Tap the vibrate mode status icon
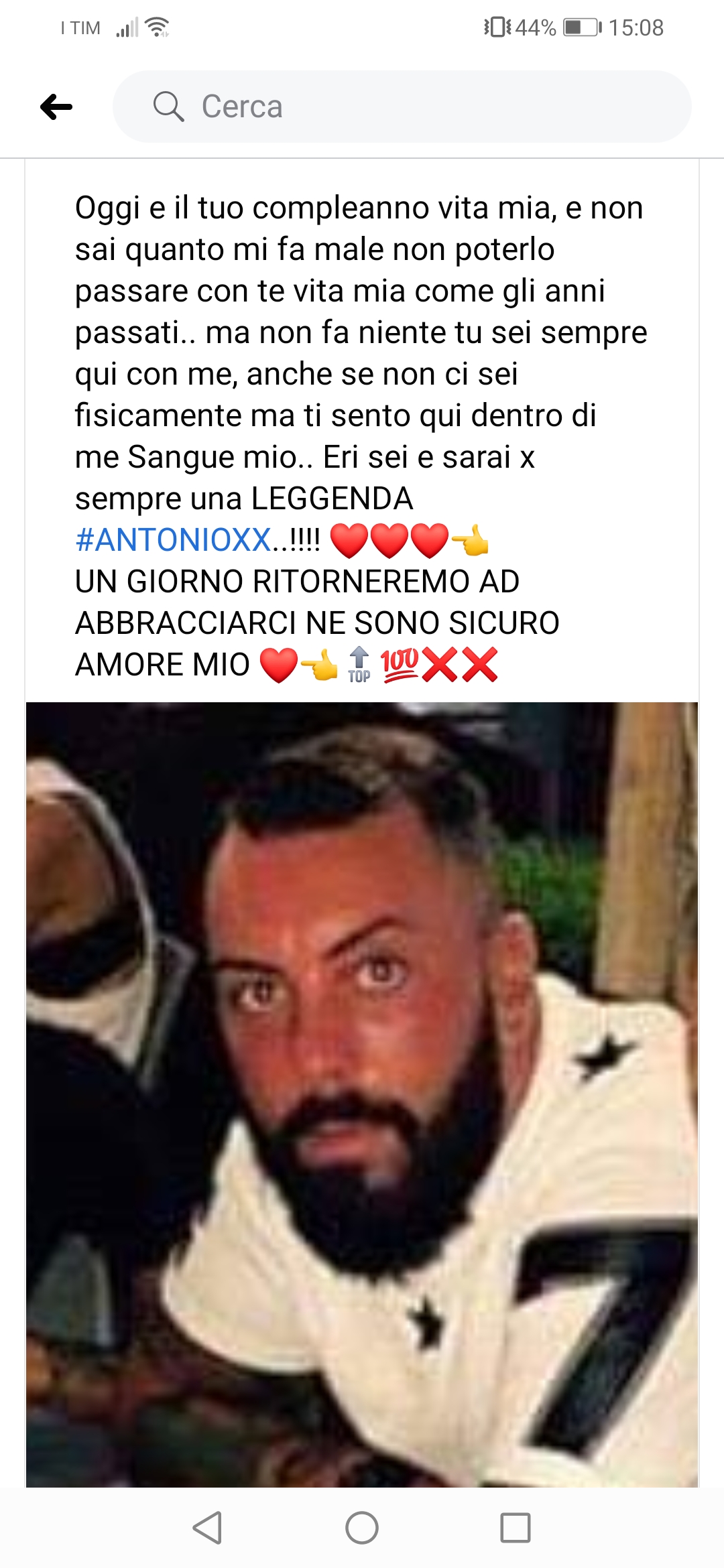The image size is (724, 1568). point(497,27)
